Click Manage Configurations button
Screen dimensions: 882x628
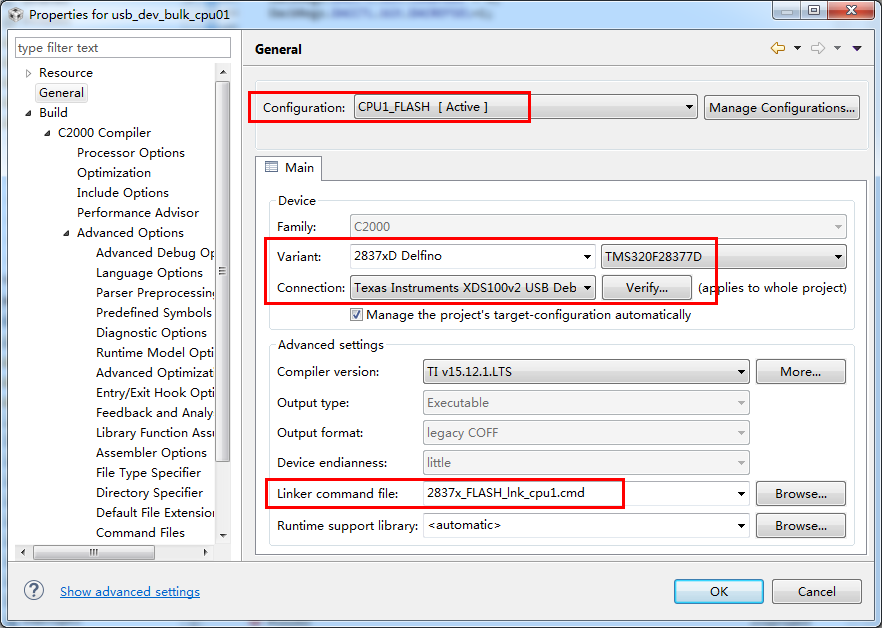pos(782,107)
